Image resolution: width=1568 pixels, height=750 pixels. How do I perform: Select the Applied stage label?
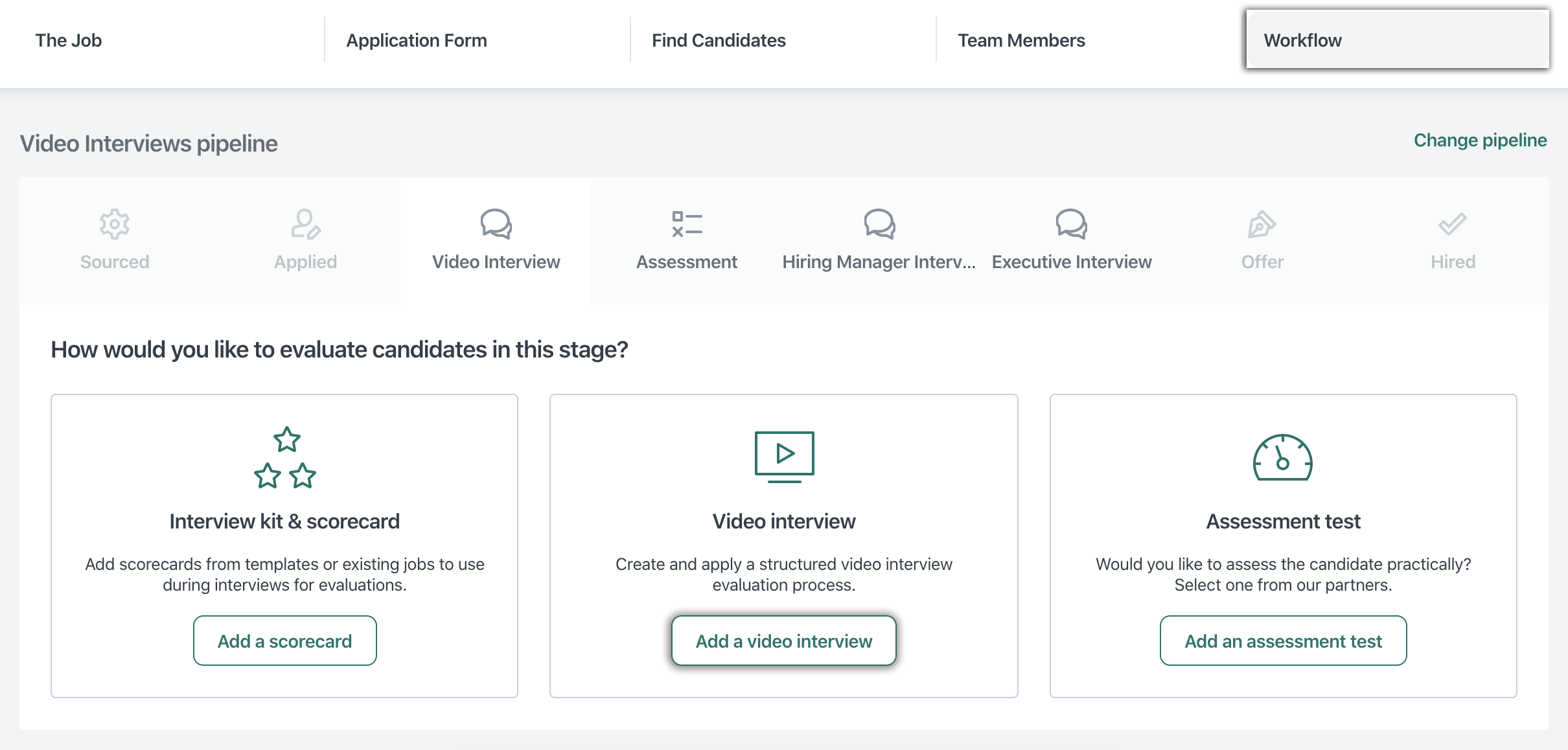pyautogui.click(x=305, y=262)
